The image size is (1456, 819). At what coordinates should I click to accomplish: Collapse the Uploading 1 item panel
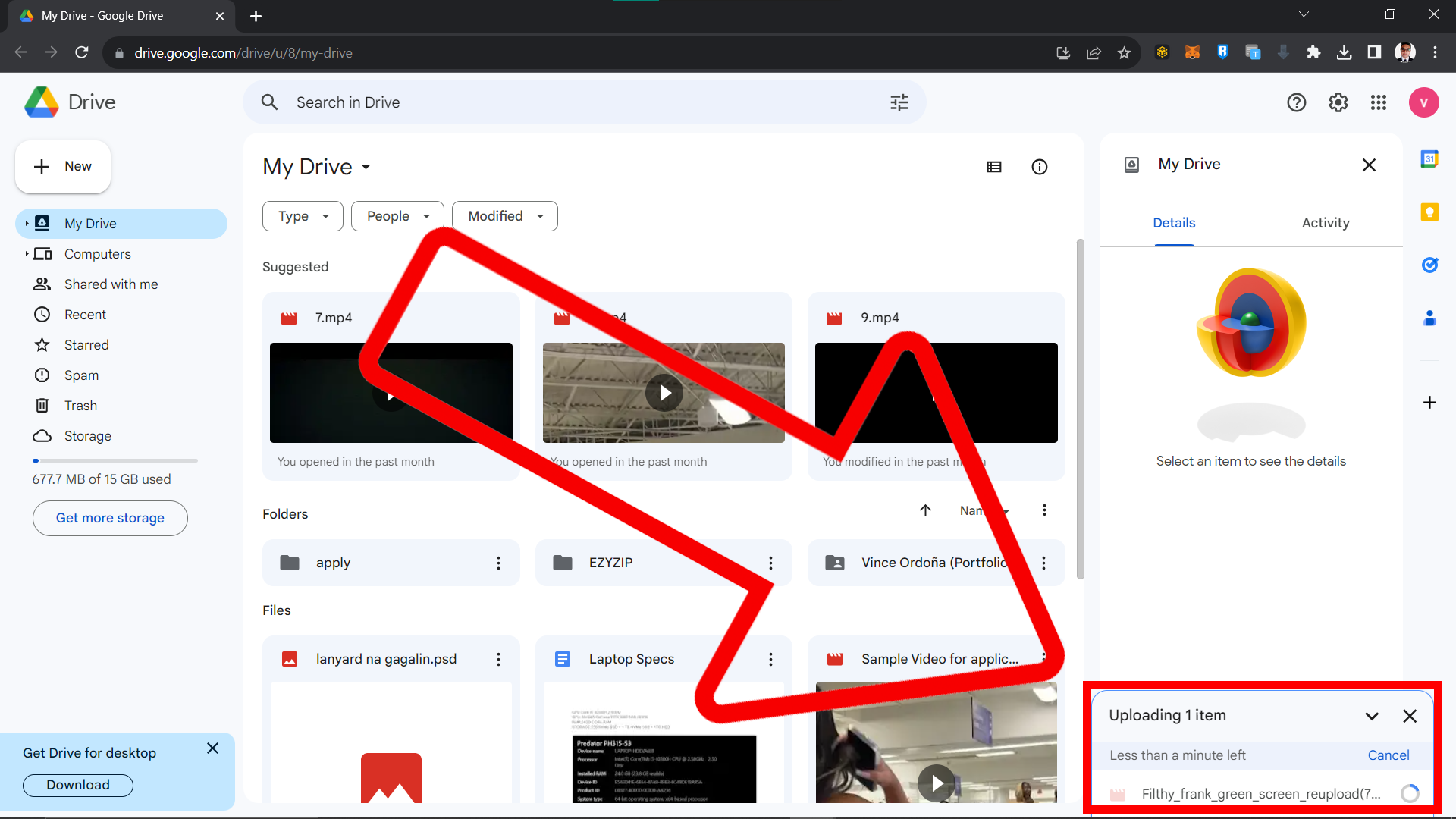point(1372,715)
